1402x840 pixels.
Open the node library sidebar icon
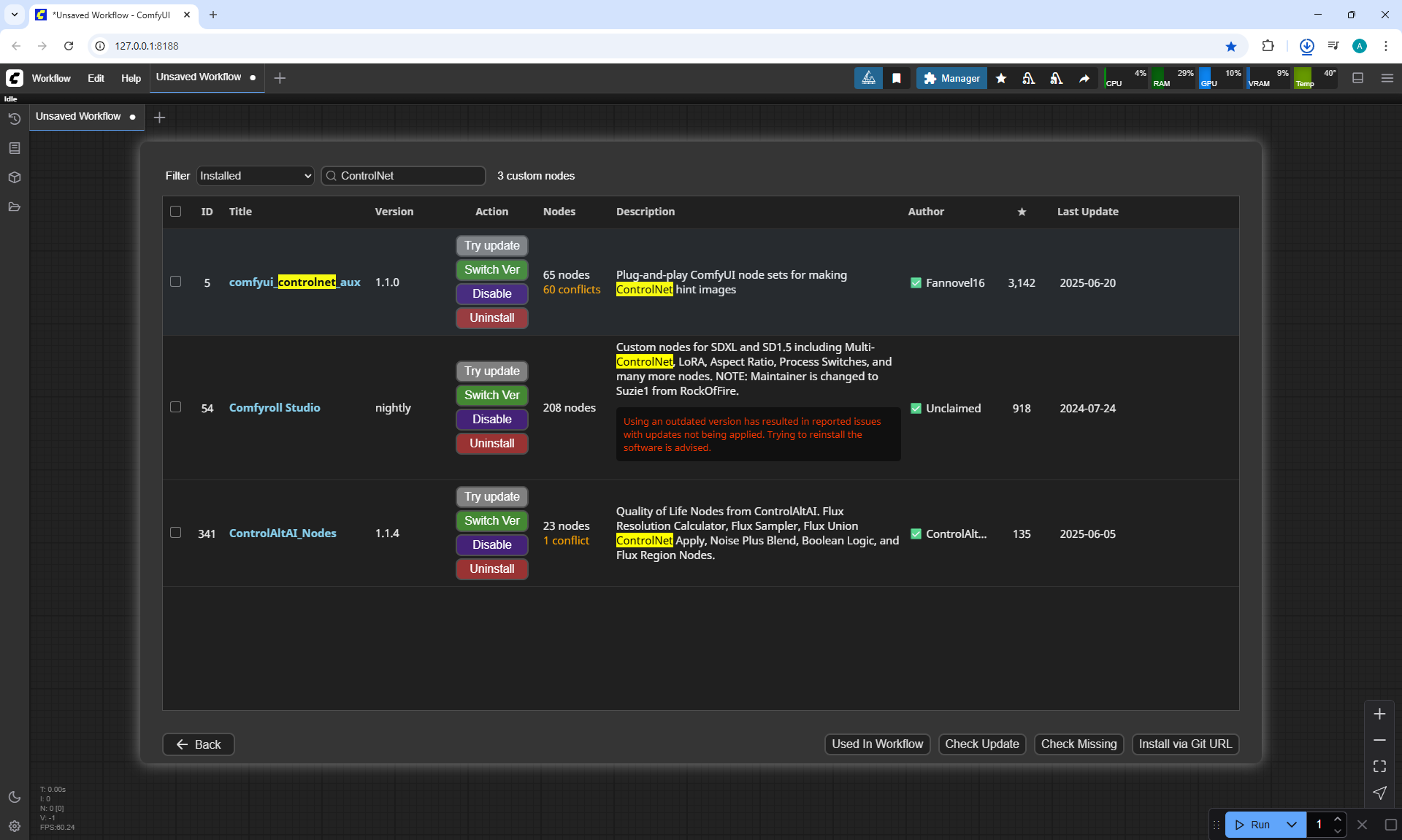pyautogui.click(x=14, y=148)
